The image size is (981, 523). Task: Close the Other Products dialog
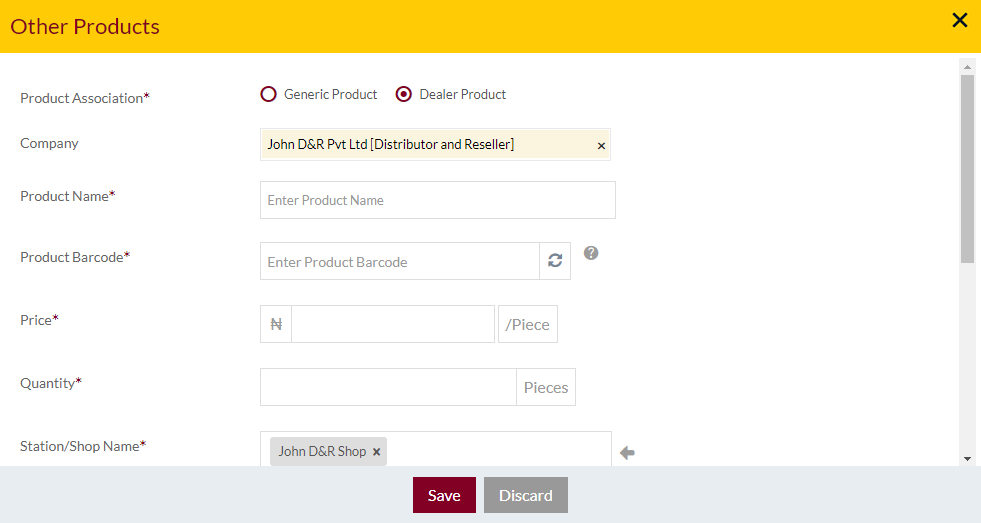960,20
